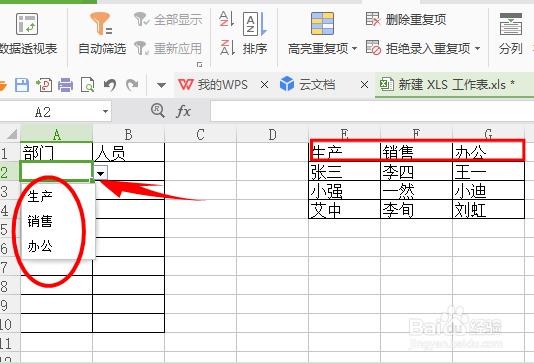Expand the 拒绝录入重复项 dropdown arrow
Image resolution: width=534 pixels, height=363 pixels.
(x=477, y=48)
